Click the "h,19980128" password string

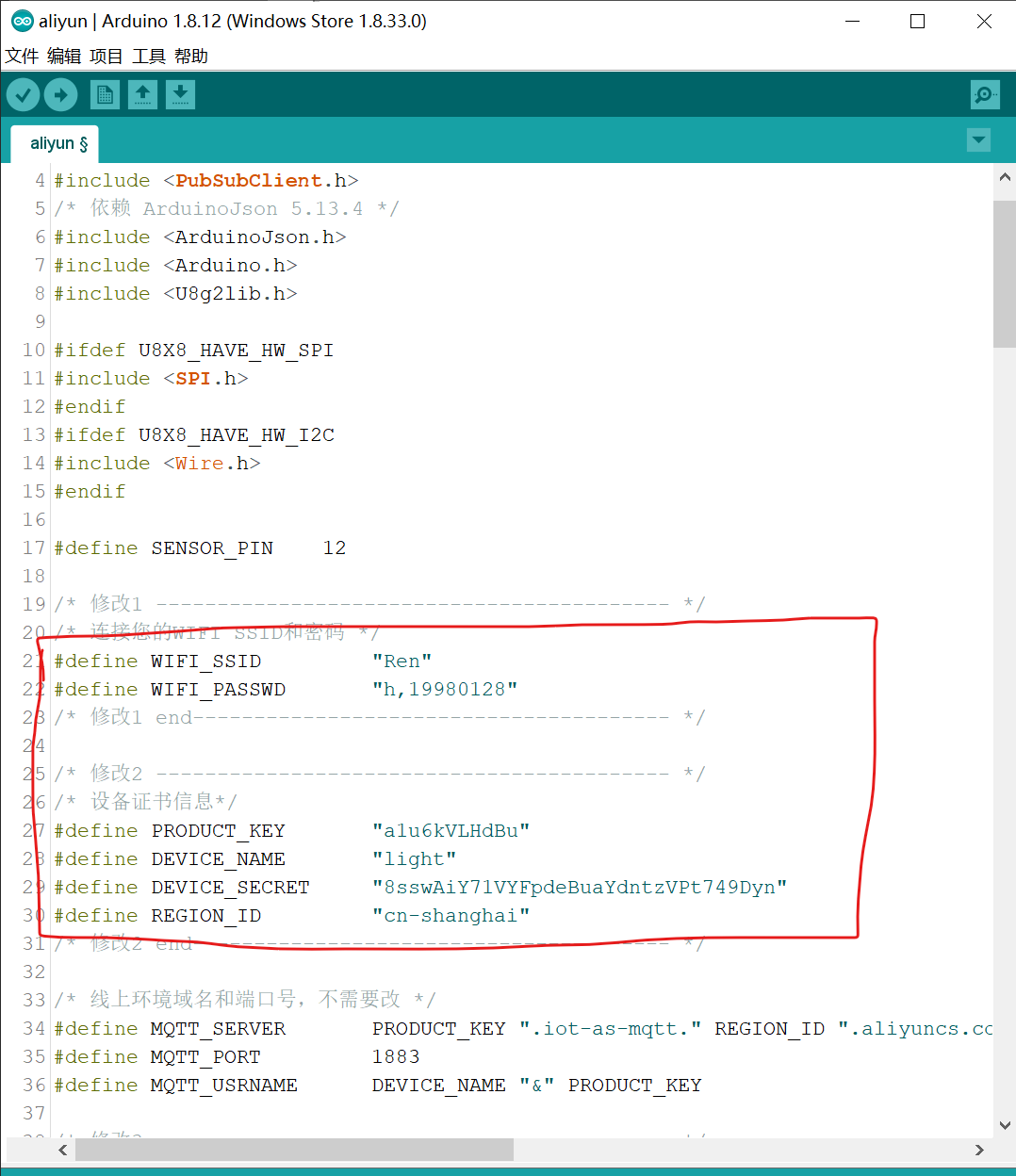(x=445, y=689)
